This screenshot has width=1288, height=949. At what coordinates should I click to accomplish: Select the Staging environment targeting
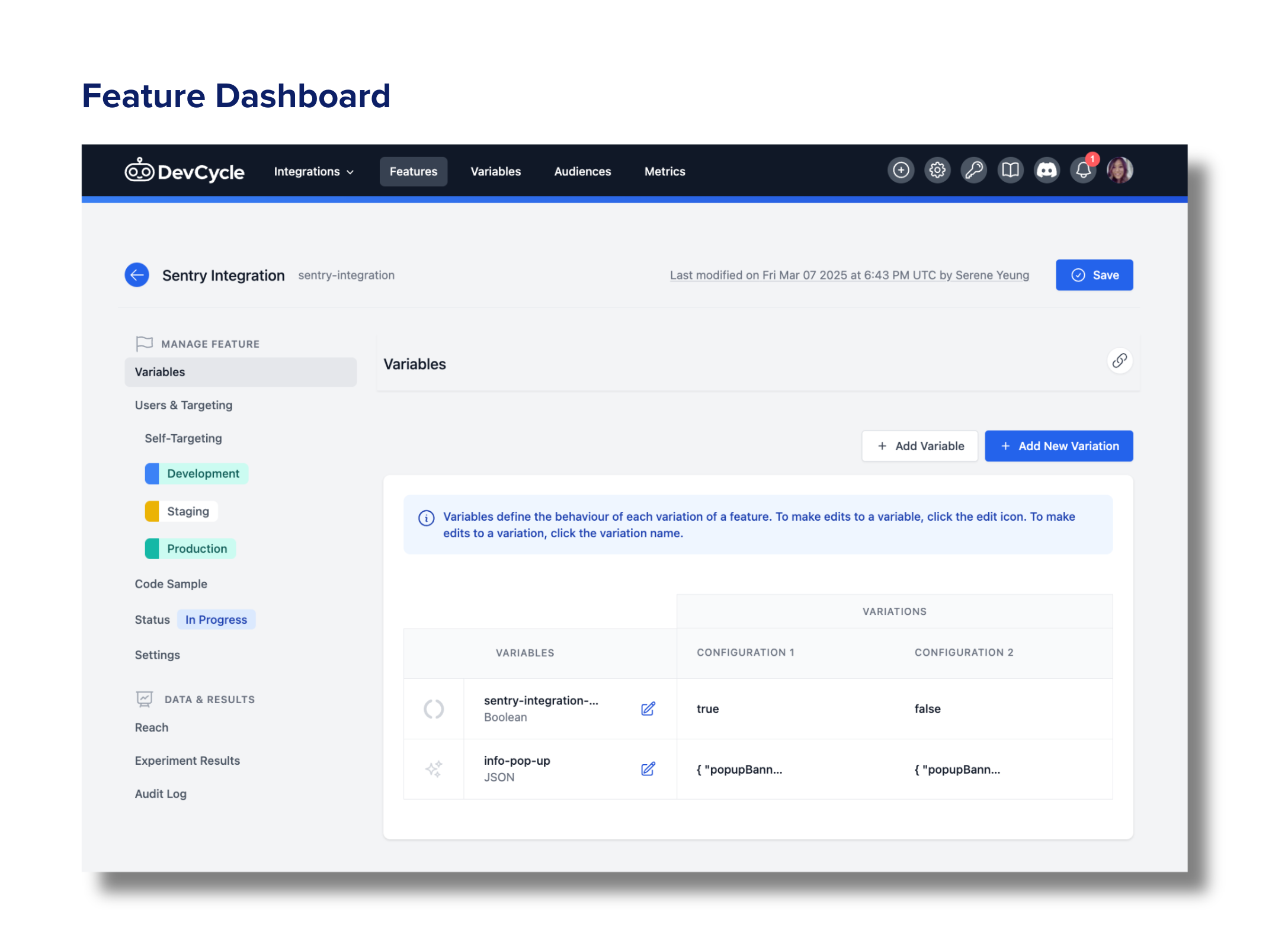tap(187, 511)
